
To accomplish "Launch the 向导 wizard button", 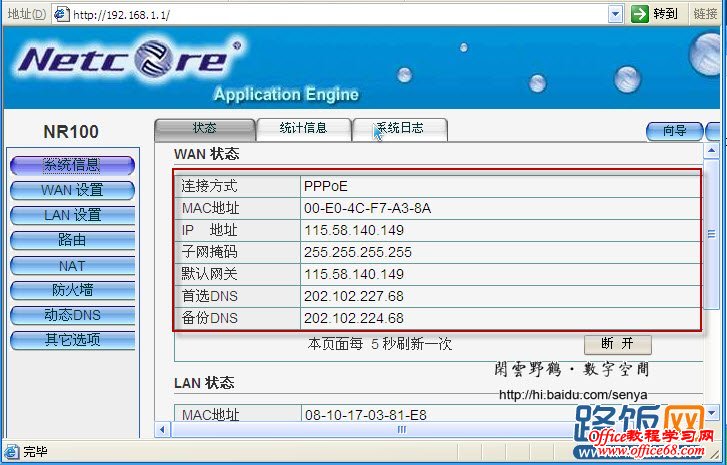I will (x=675, y=131).
